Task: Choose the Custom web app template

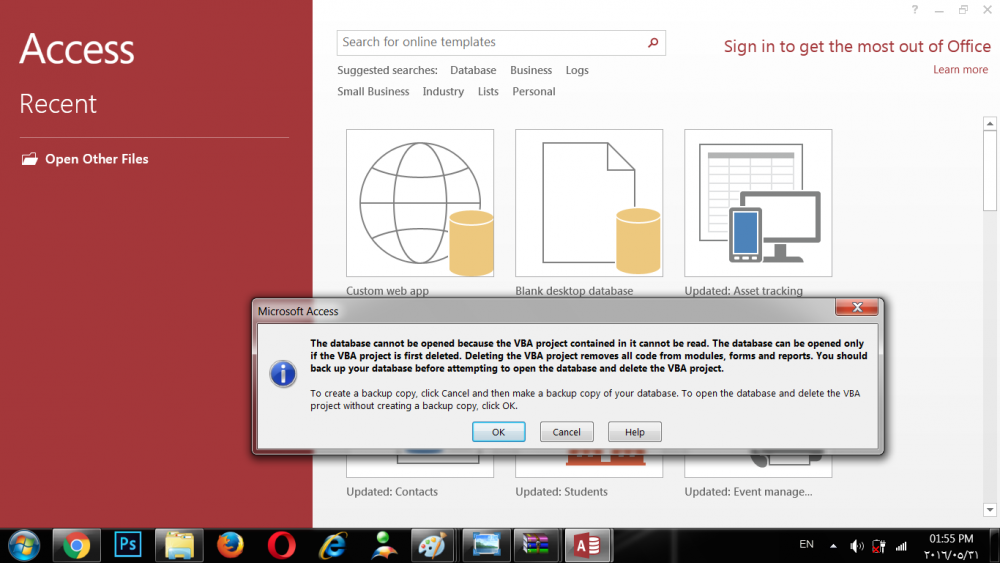Action: pos(420,203)
